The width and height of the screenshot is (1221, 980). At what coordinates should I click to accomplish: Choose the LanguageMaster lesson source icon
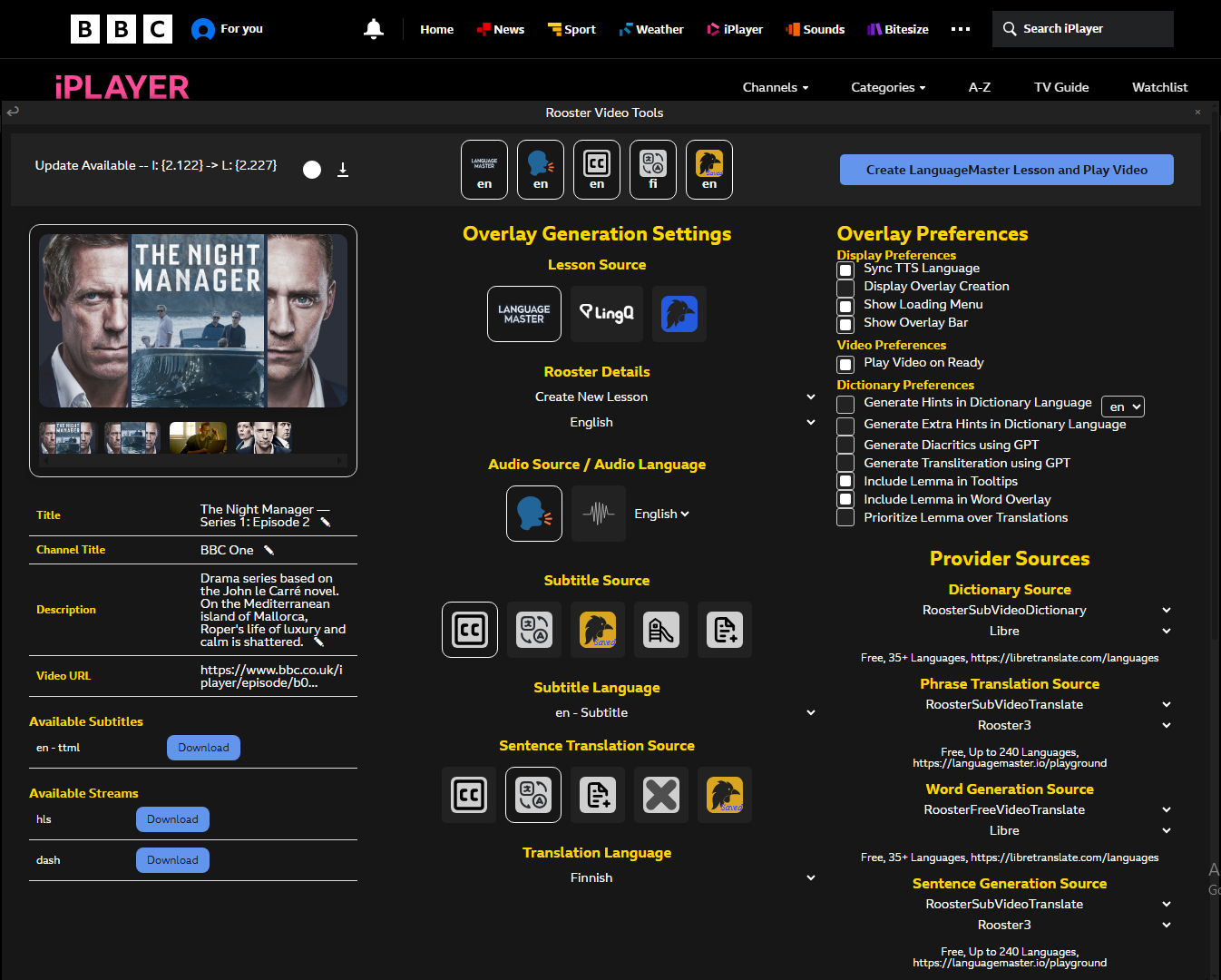point(524,314)
